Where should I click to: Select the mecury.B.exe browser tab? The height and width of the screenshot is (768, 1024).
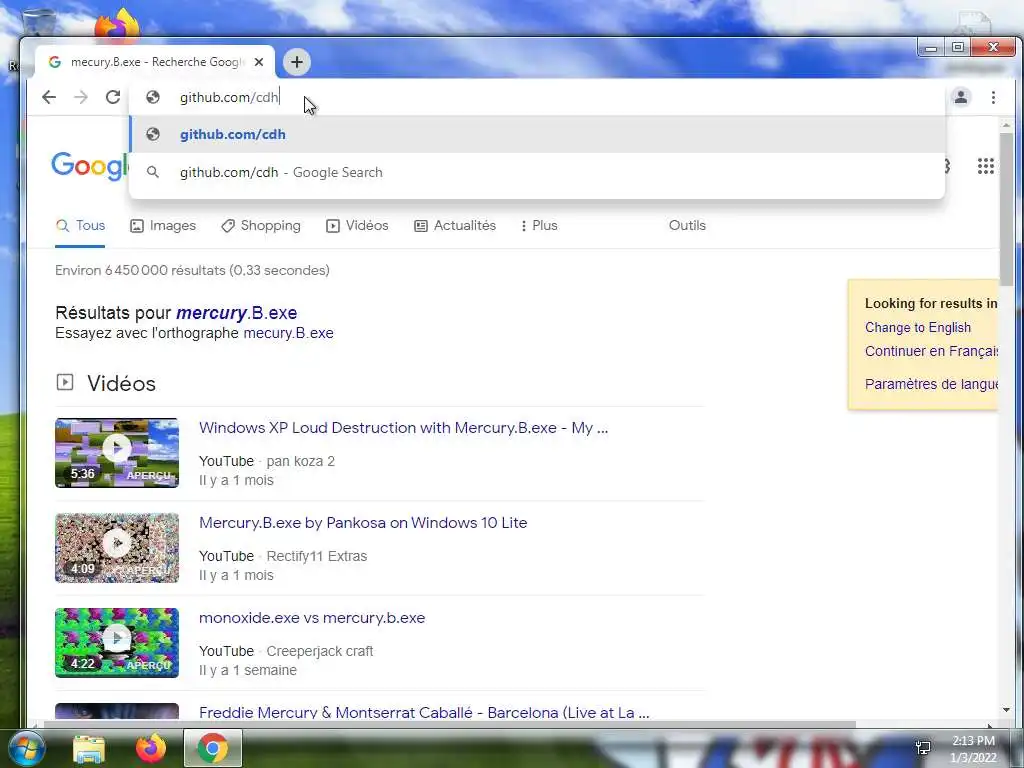click(x=155, y=62)
